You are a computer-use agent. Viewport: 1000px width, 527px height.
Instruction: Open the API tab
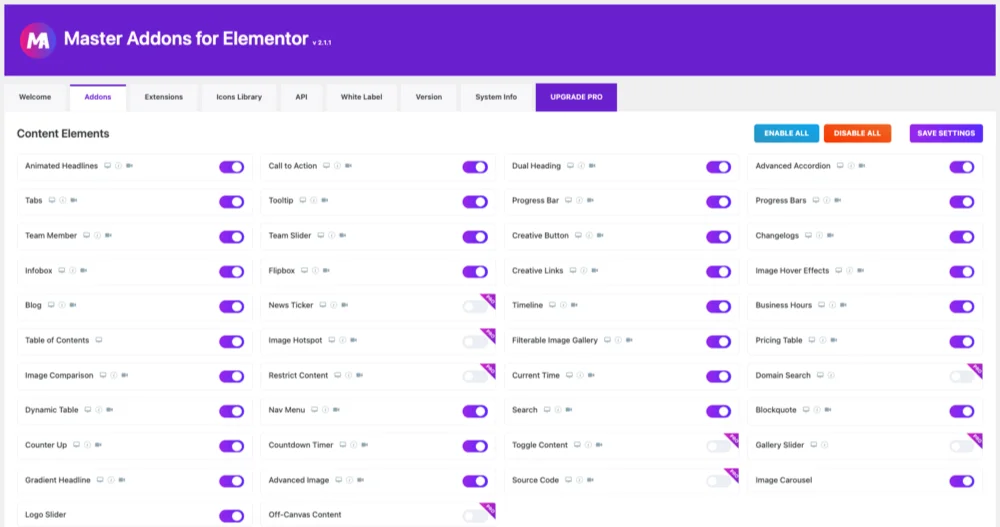(301, 97)
